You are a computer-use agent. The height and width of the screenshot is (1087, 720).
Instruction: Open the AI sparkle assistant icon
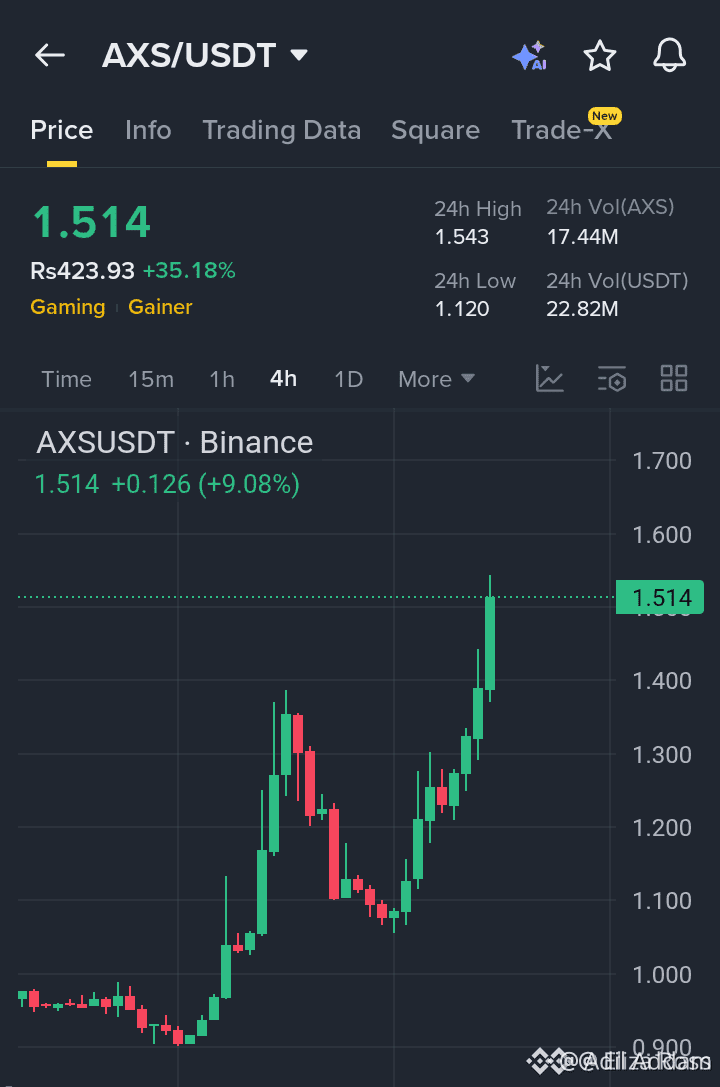click(529, 55)
